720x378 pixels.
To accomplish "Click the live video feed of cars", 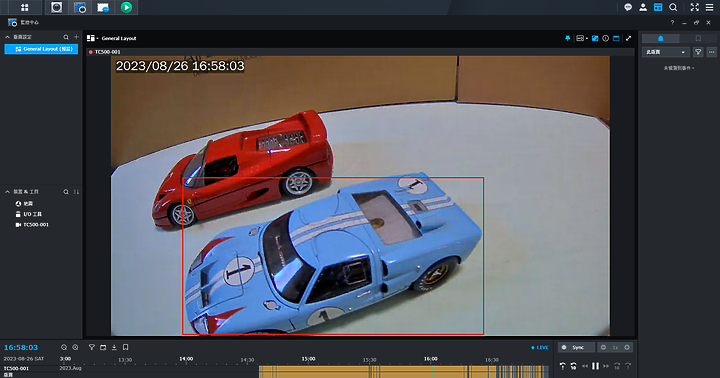I will 360,196.
